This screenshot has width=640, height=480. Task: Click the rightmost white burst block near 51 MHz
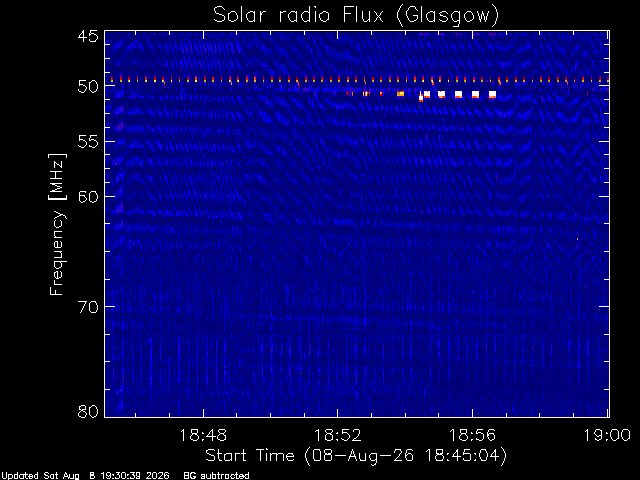coord(492,95)
